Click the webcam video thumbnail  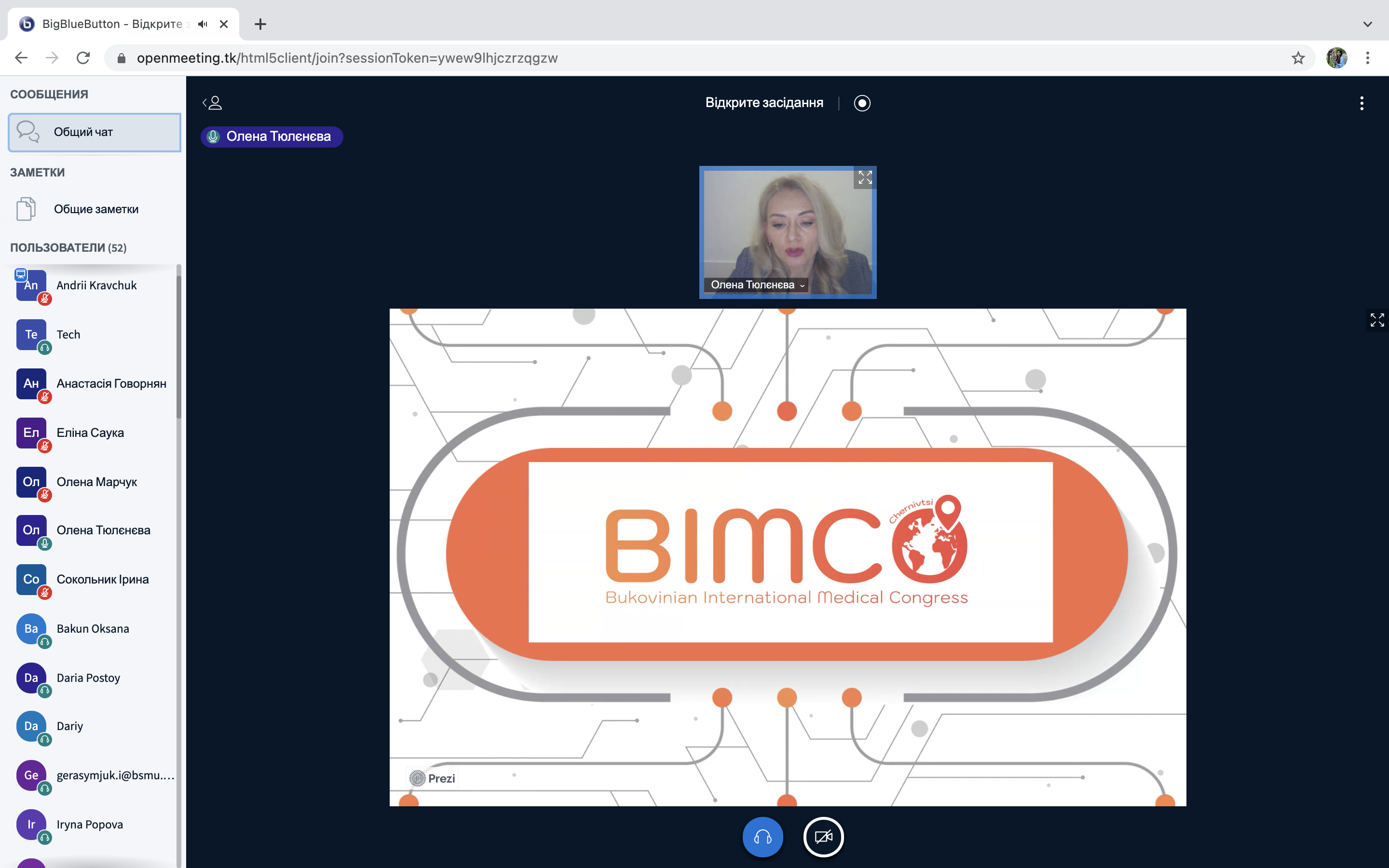click(x=788, y=232)
